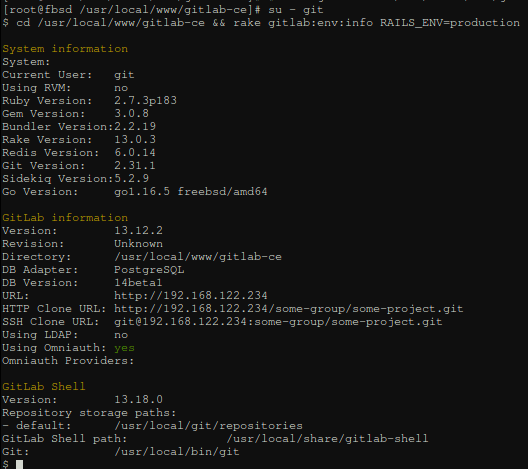
Task: Click the su - git command
Action: tap(296, 10)
